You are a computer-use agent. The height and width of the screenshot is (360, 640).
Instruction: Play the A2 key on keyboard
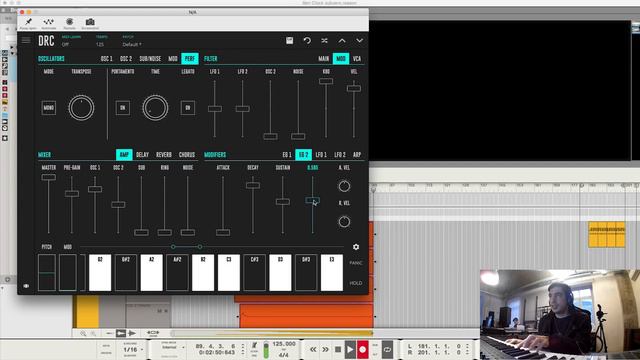[x=151, y=273]
